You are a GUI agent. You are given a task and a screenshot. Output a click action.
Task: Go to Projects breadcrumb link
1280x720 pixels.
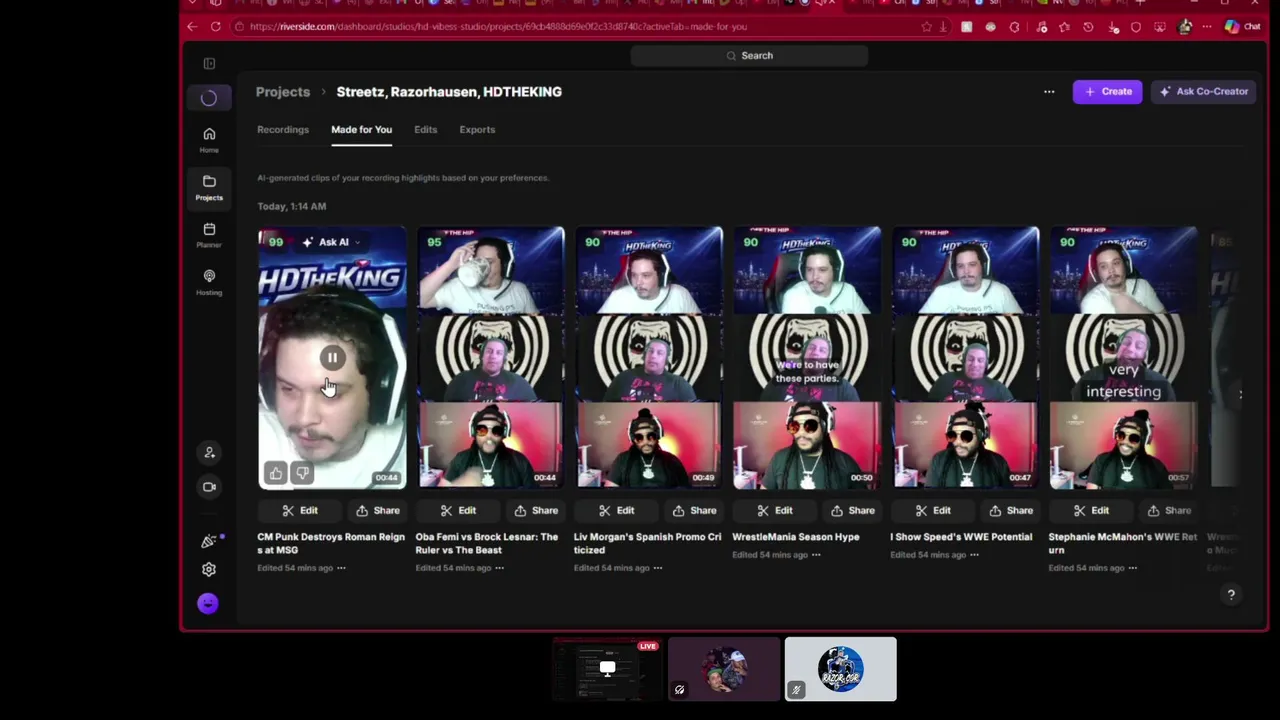coord(283,92)
